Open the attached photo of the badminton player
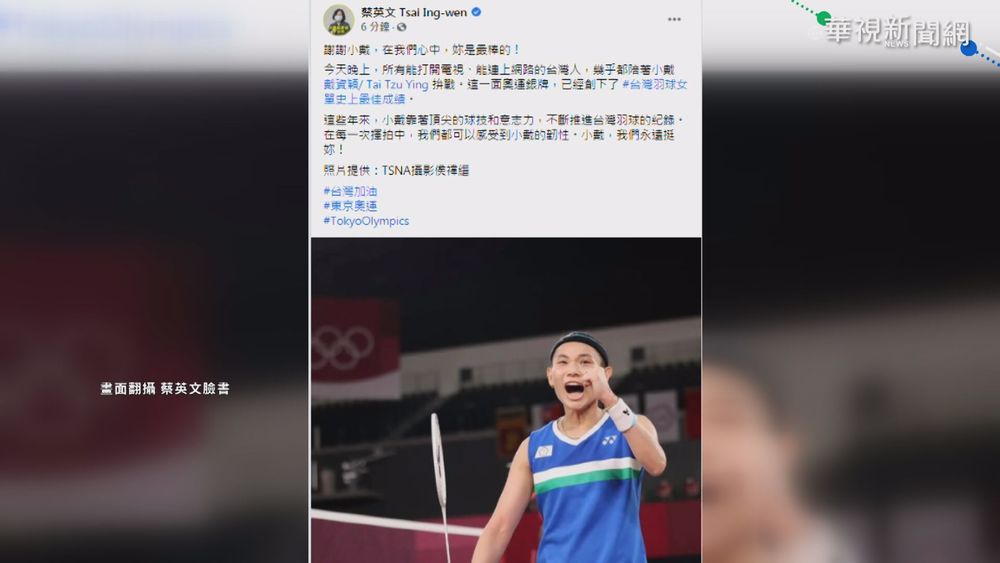The height and width of the screenshot is (563, 1000). coord(506,400)
